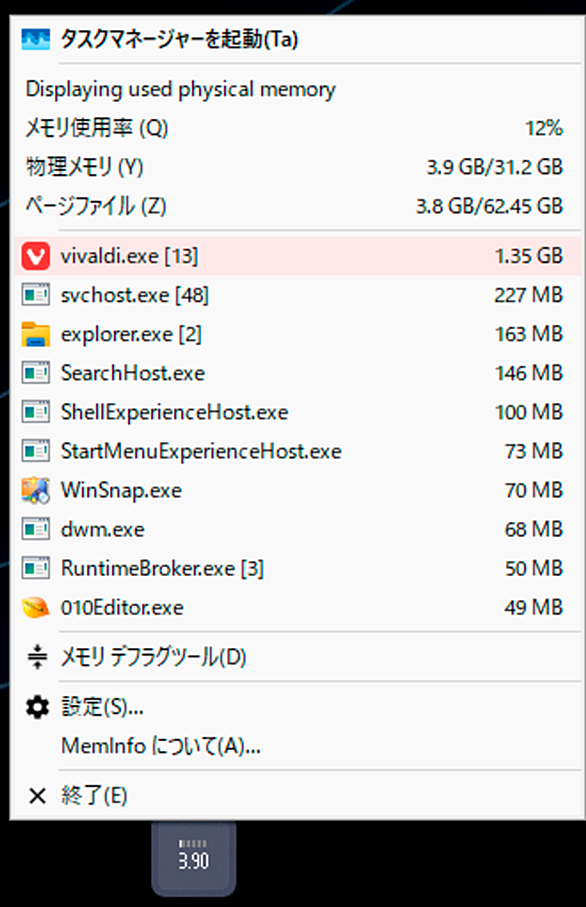Pick StartMenuExperienceHost.exe from the list
Screen dimensions: 586x907
click(294, 451)
